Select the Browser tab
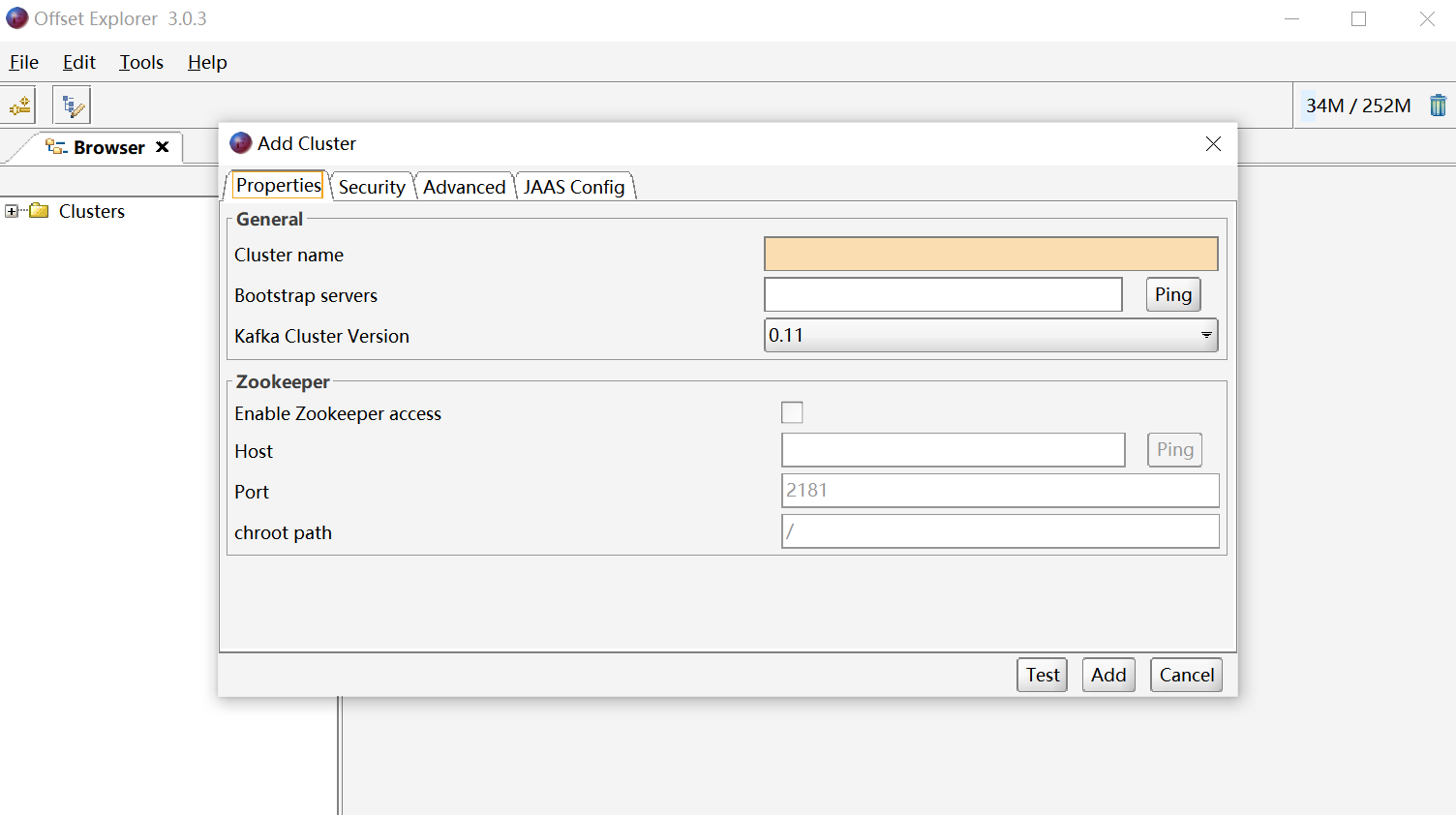The width and height of the screenshot is (1456, 815). (108, 147)
